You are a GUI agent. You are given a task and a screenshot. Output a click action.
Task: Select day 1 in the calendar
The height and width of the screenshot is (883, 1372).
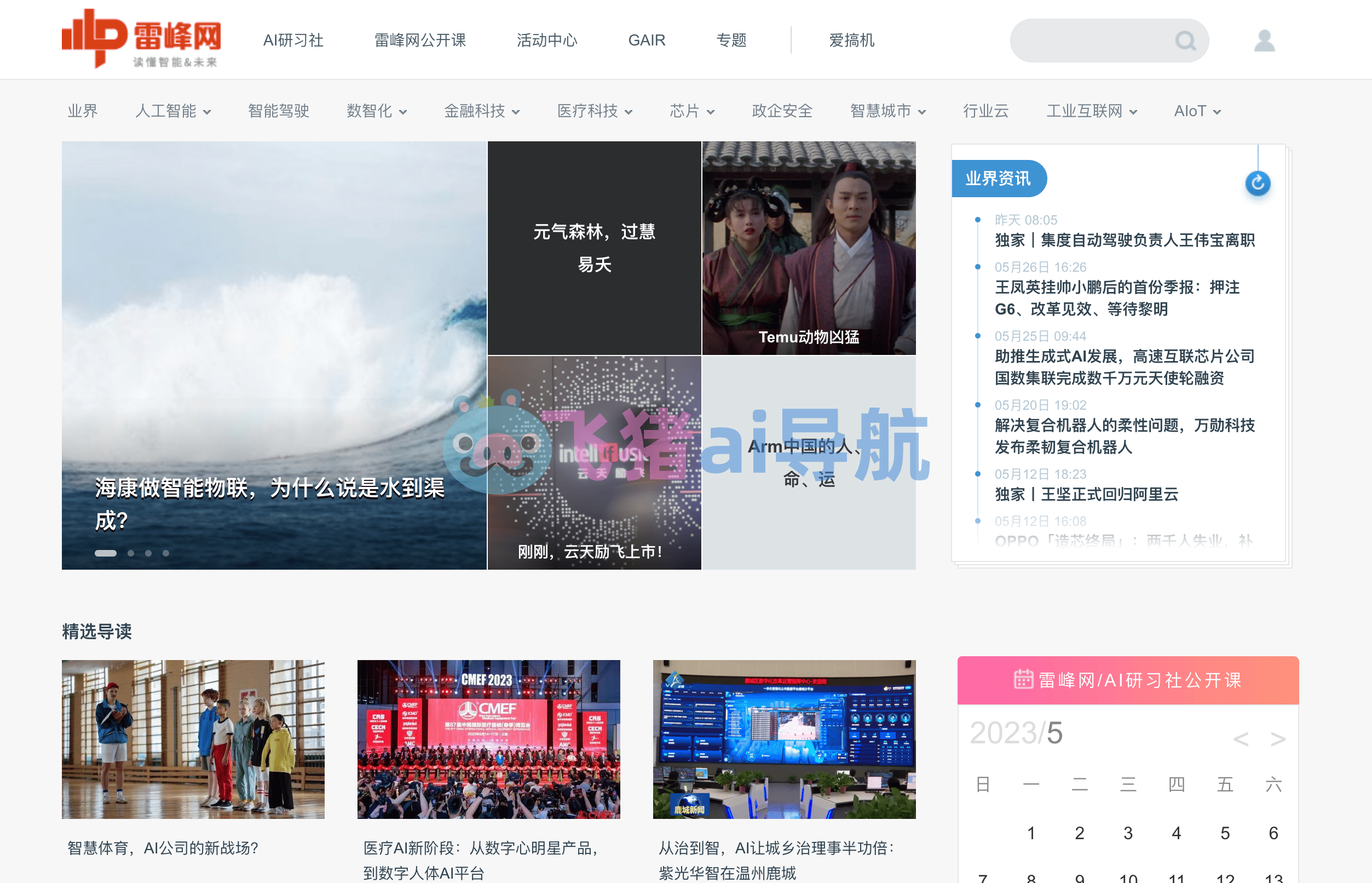coord(1031,833)
